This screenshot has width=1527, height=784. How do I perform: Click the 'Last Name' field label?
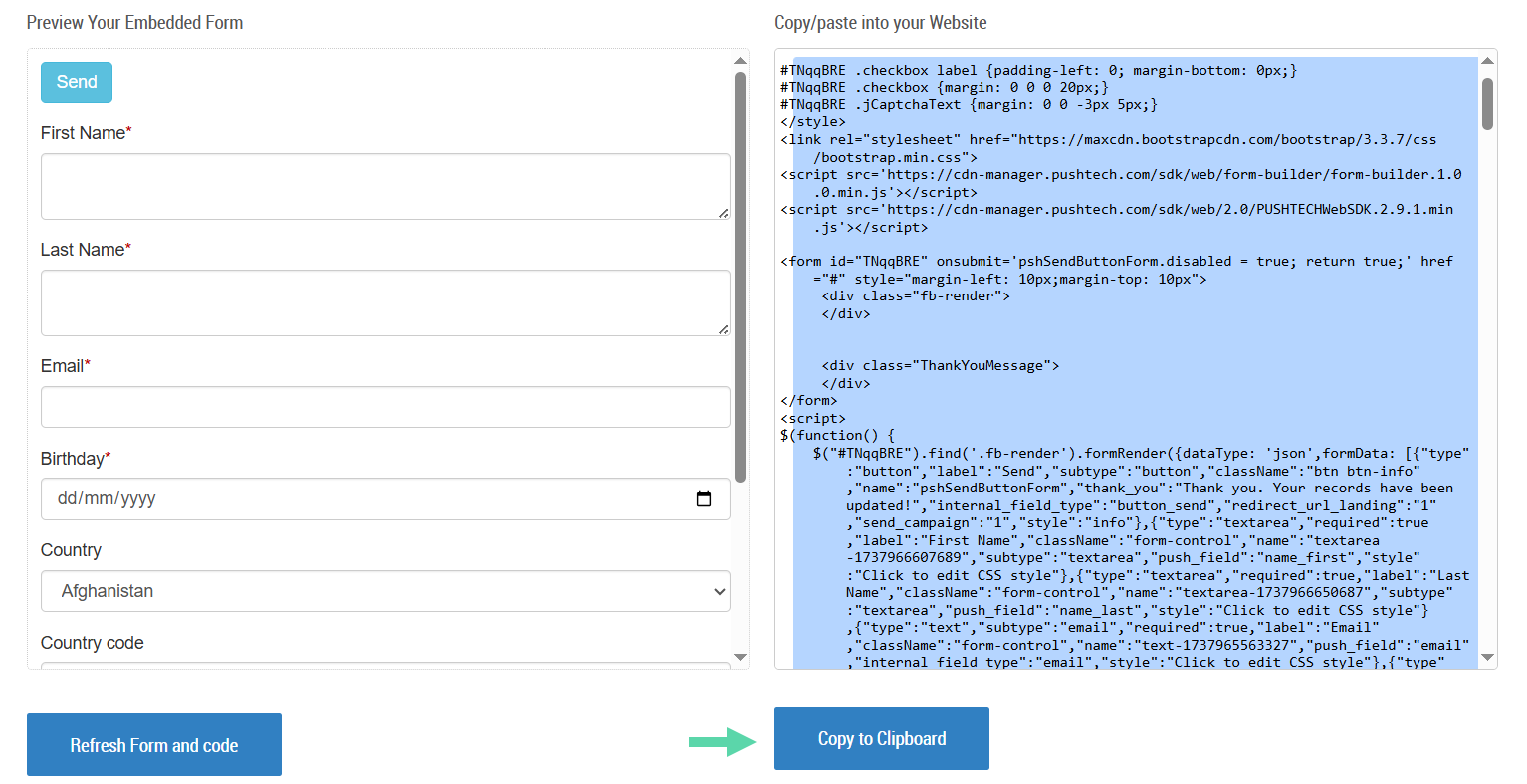coord(86,250)
